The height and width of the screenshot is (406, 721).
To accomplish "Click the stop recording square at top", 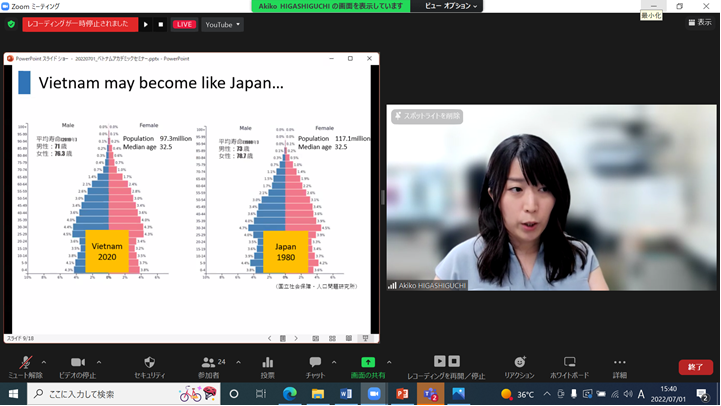I will 161,24.
